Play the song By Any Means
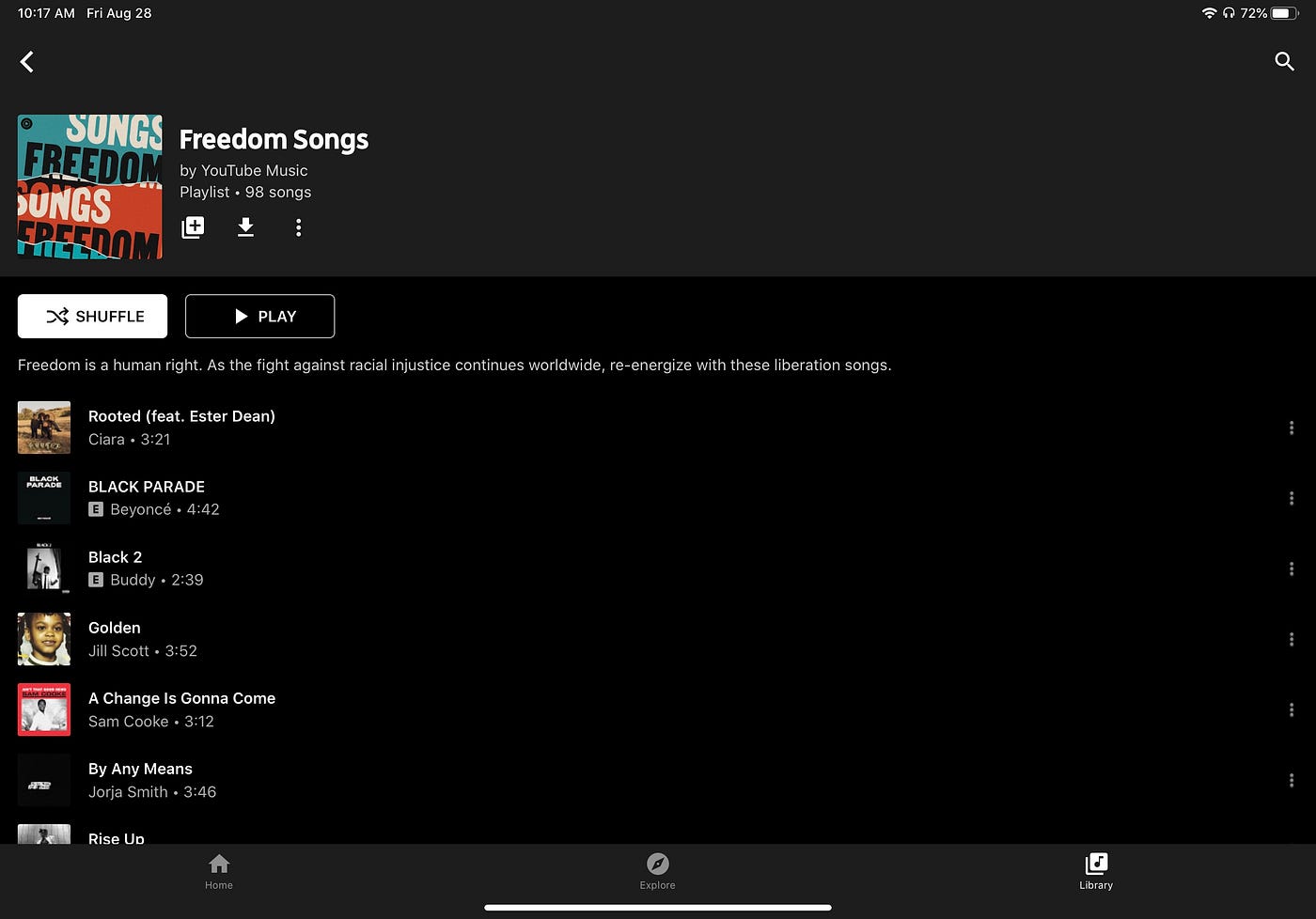This screenshot has height=919, width=1316. (140, 769)
